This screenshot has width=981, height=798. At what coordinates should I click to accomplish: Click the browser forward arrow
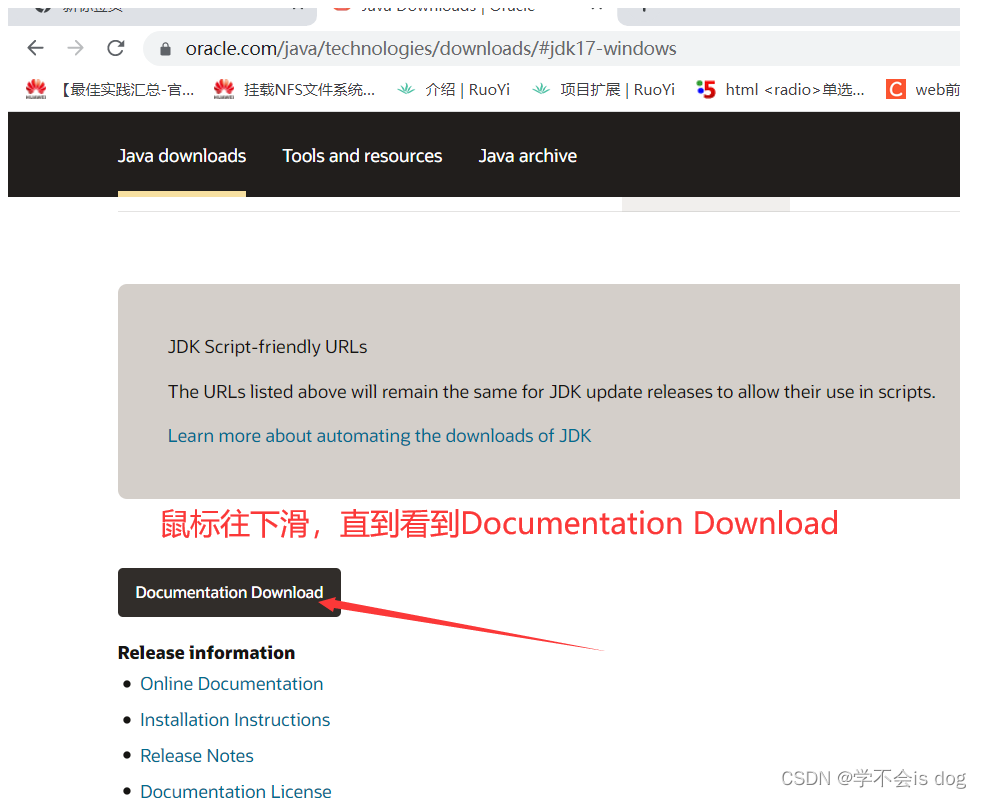75,47
